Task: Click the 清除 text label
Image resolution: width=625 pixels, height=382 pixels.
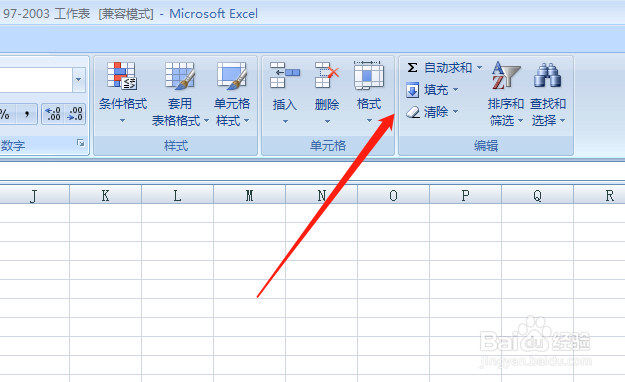Action: [x=436, y=112]
